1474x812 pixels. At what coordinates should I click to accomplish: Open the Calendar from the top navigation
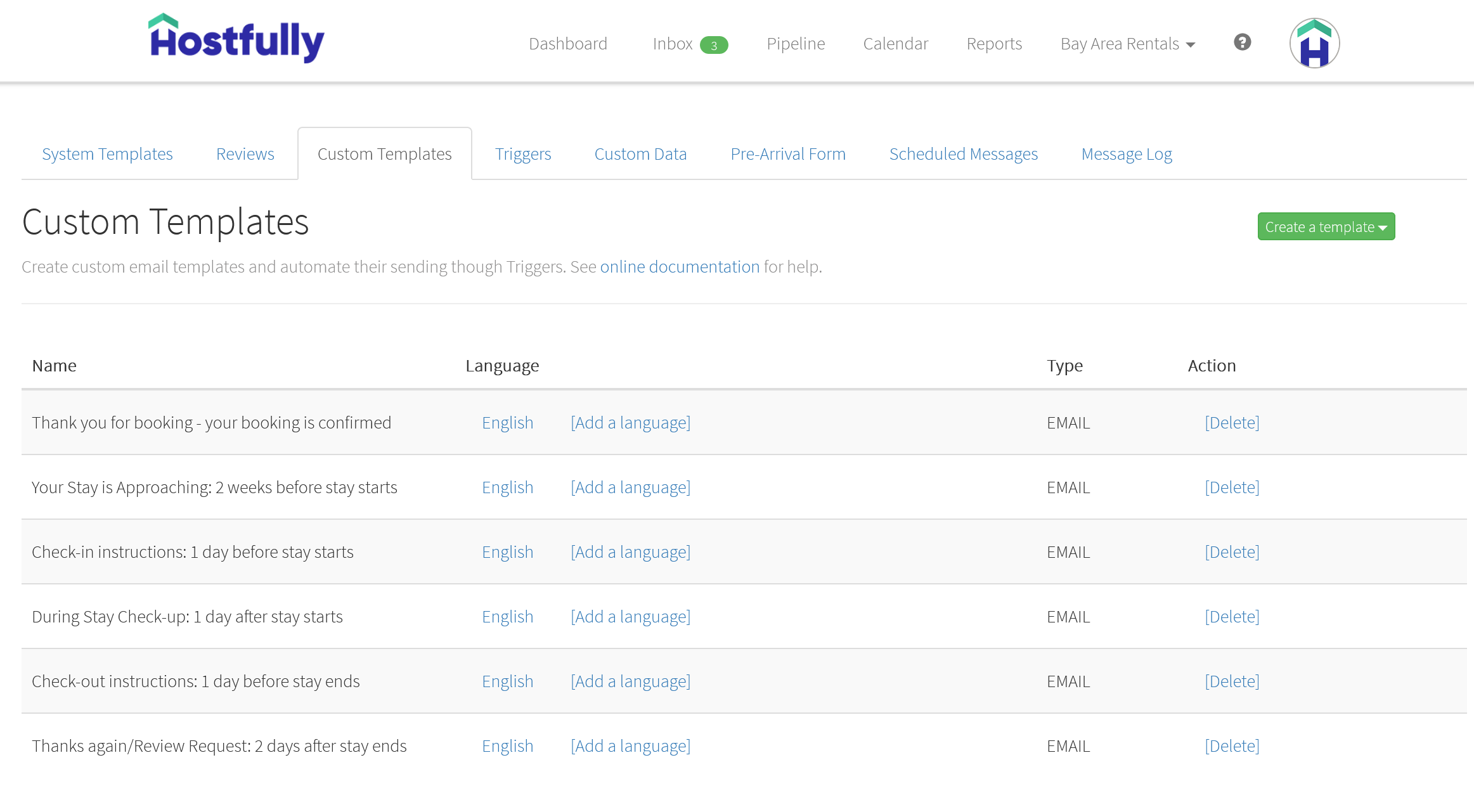tap(895, 44)
